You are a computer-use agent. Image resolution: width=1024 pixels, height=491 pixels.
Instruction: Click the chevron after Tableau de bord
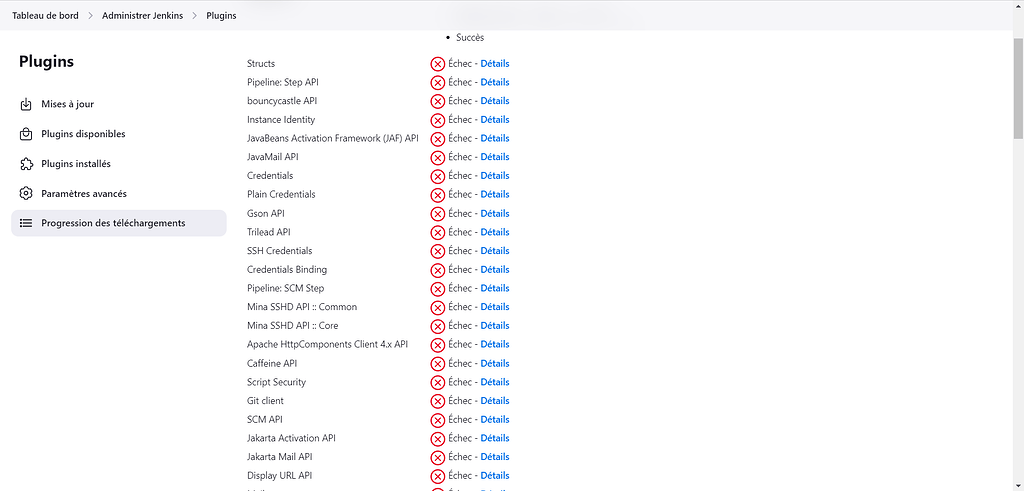pos(90,15)
